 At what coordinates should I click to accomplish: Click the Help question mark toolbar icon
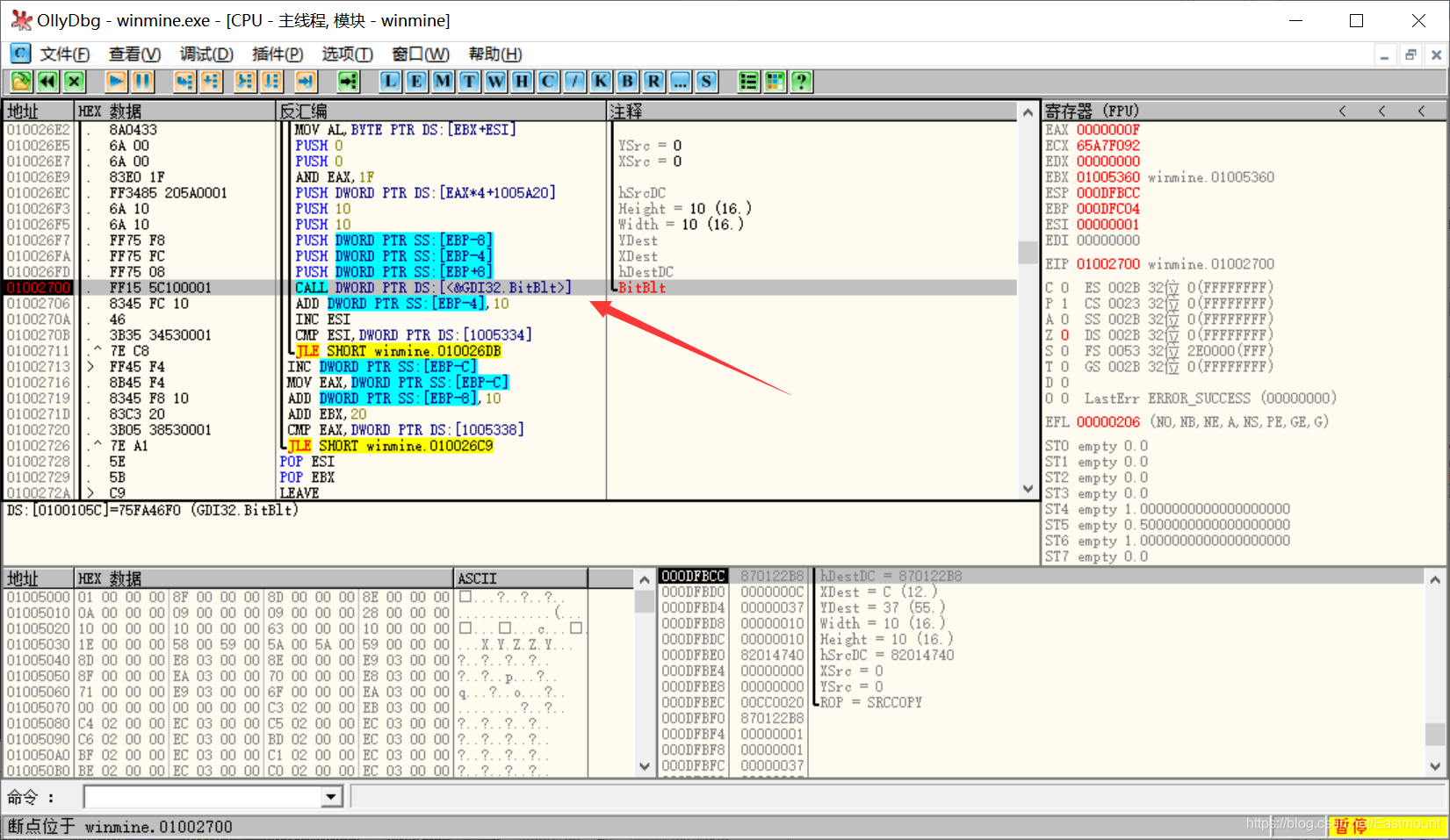[x=801, y=82]
